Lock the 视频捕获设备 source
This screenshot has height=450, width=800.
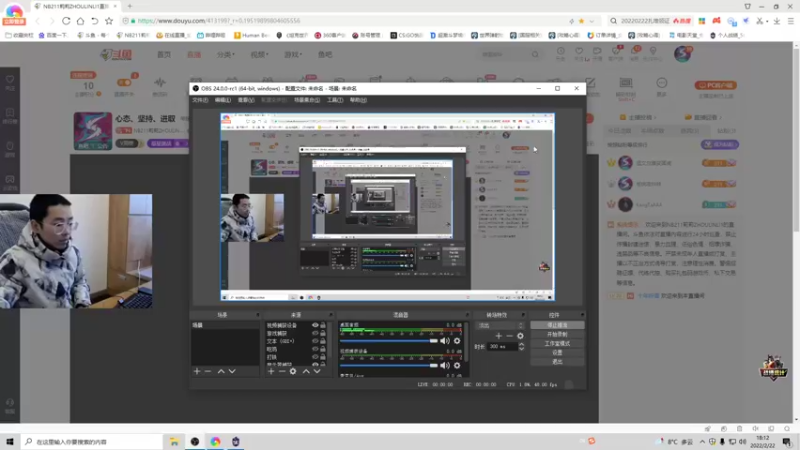point(323,325)
